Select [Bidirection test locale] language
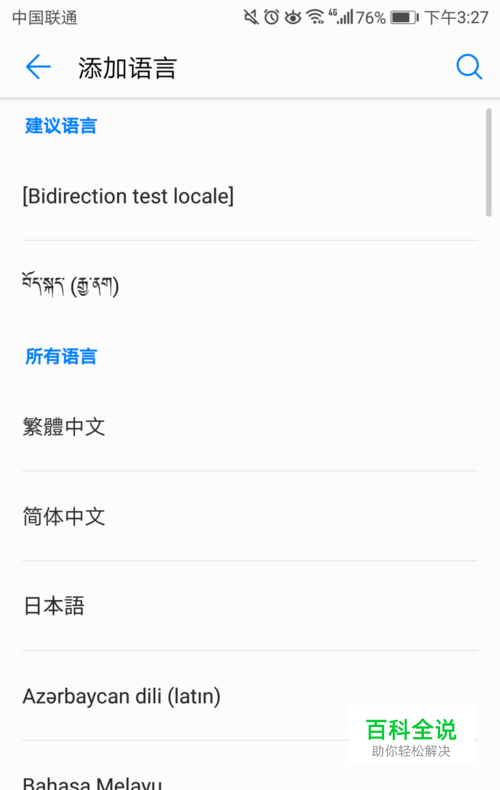 point(250,196)
